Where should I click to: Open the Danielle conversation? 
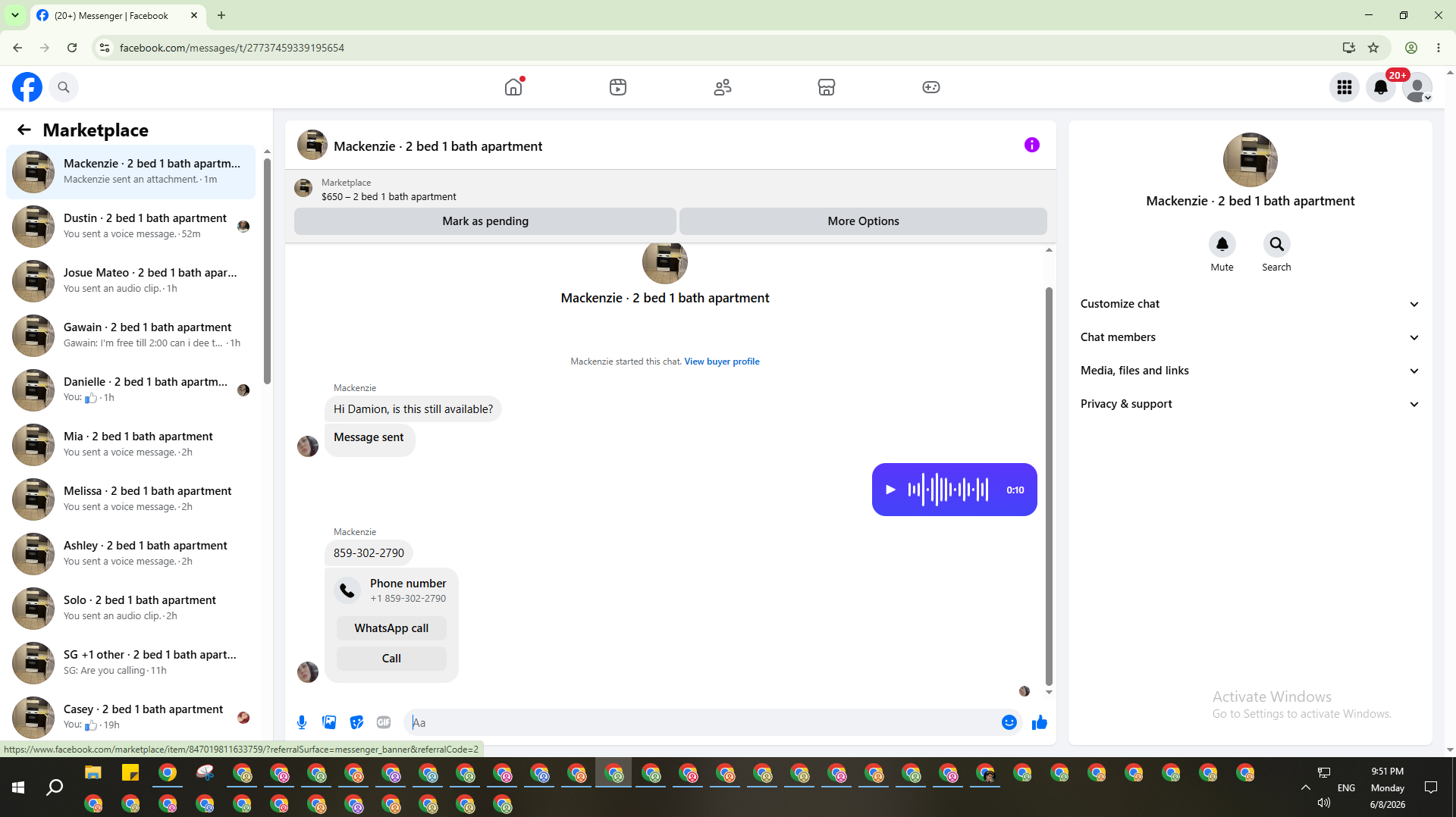(x=131, y=390)
